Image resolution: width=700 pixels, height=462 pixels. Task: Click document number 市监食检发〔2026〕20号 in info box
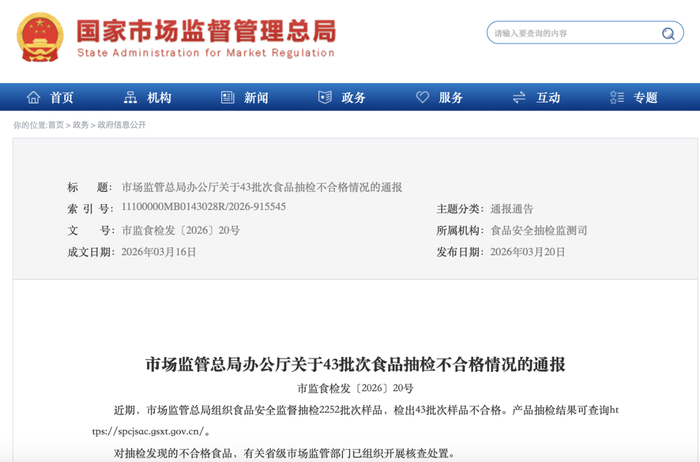click(x=181, y=230)
